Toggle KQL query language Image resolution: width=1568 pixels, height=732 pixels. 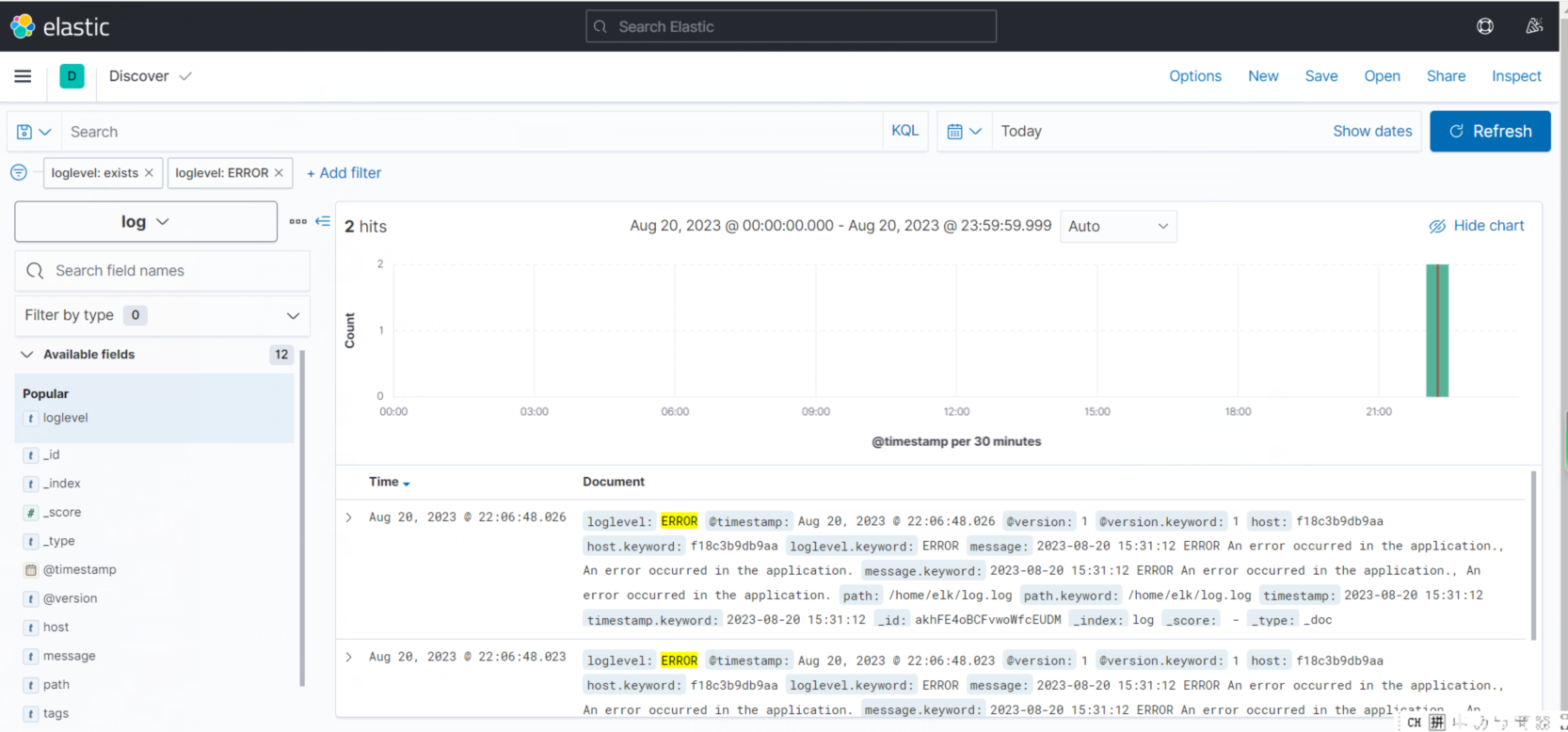(x=904, y=131)
